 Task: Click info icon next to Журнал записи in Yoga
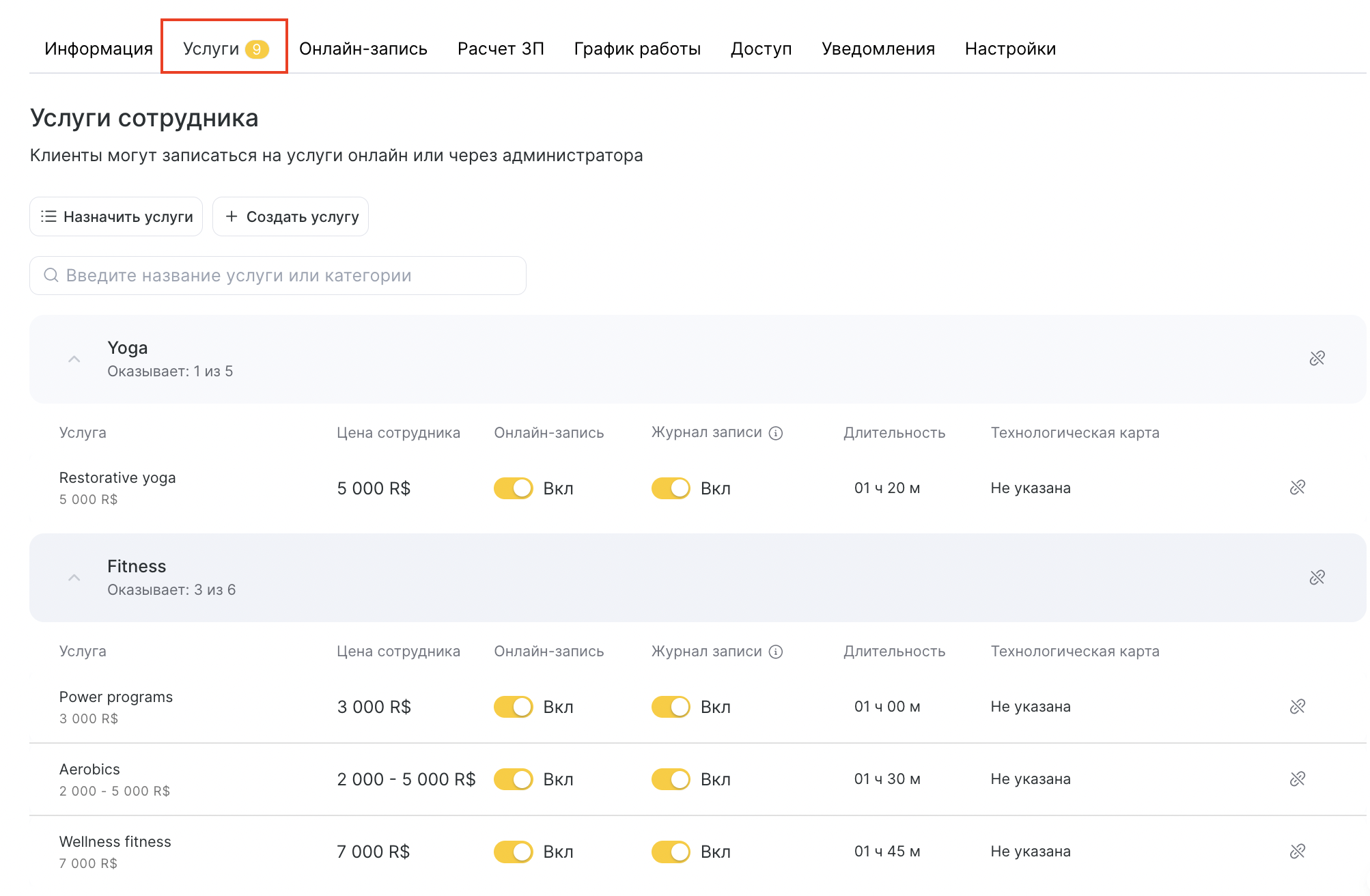pos(776,433)
